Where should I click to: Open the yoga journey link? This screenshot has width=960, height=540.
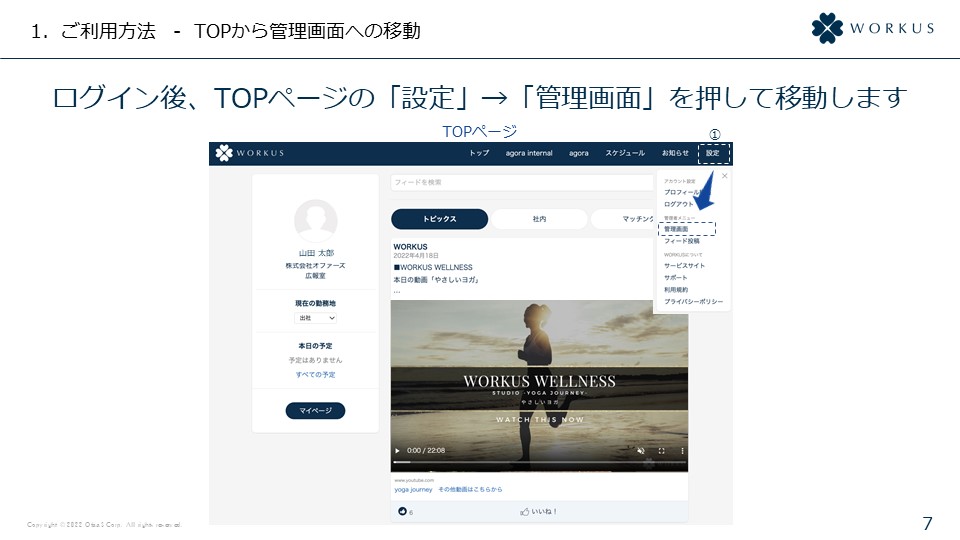pos(413,490)
